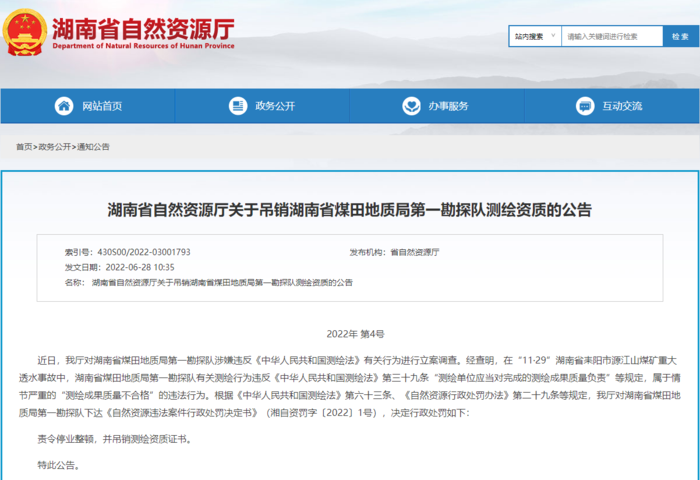This screenshot has width=700, height=480.
Task: Click the national emblem logo
Action: (25, 33)
